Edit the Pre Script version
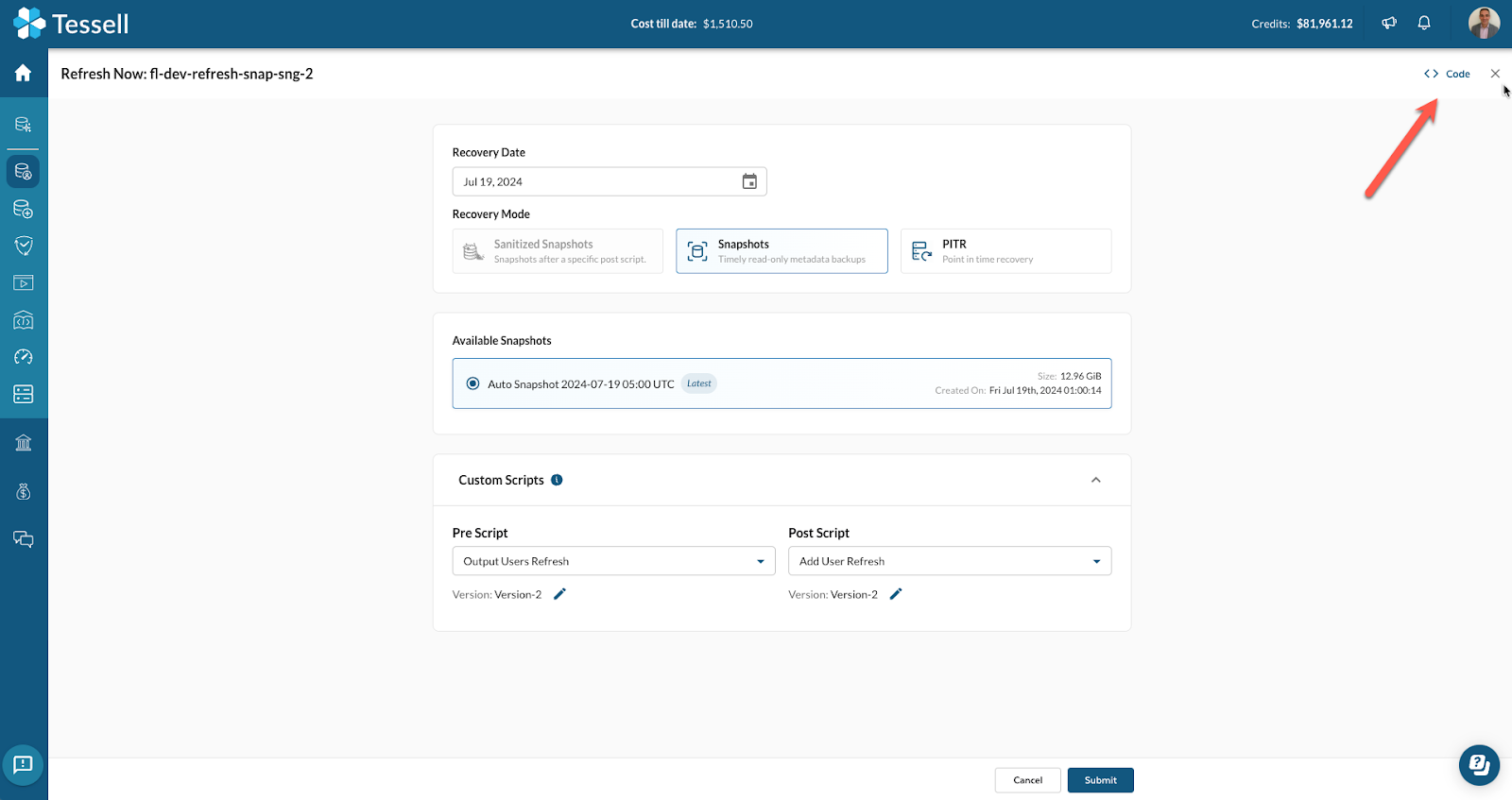The height and width of the screenshot is (800, 1512). pos(559,594)
